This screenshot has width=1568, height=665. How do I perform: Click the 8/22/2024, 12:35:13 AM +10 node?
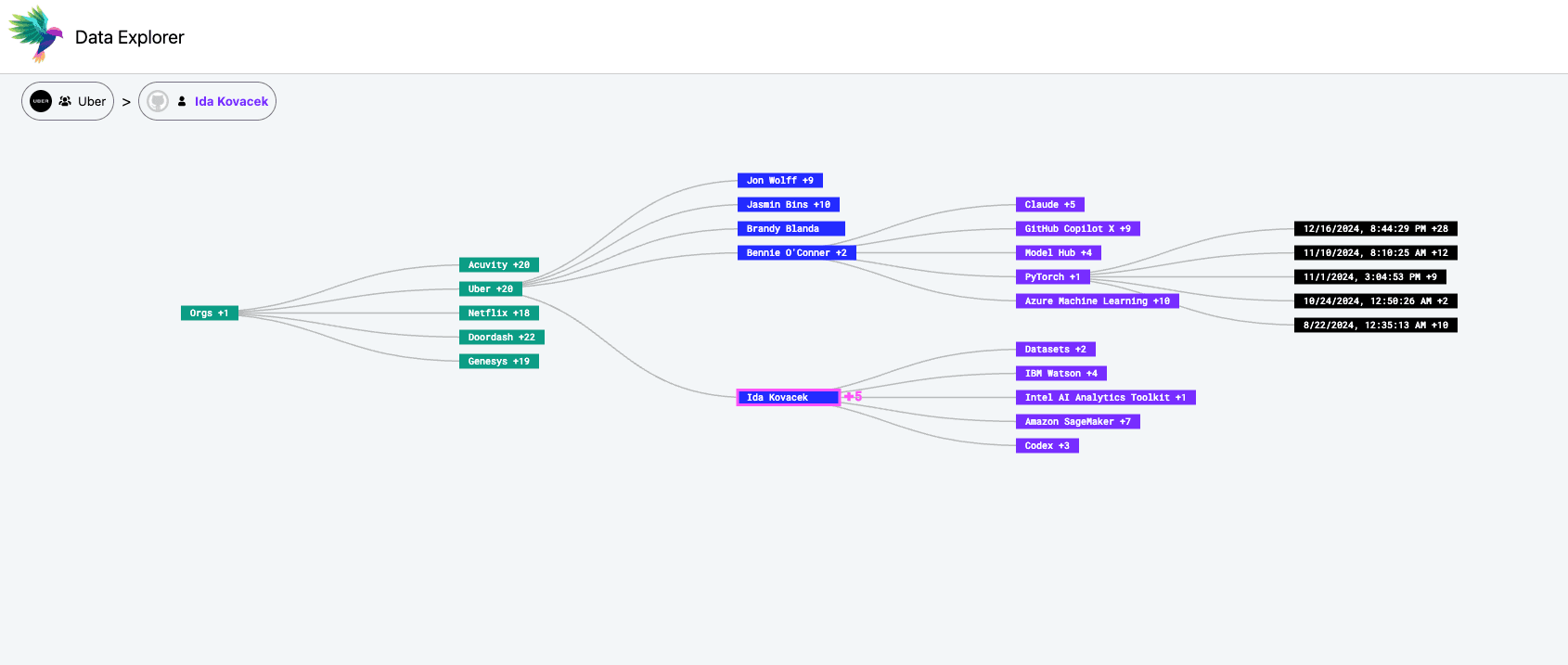pos(1376,326)
